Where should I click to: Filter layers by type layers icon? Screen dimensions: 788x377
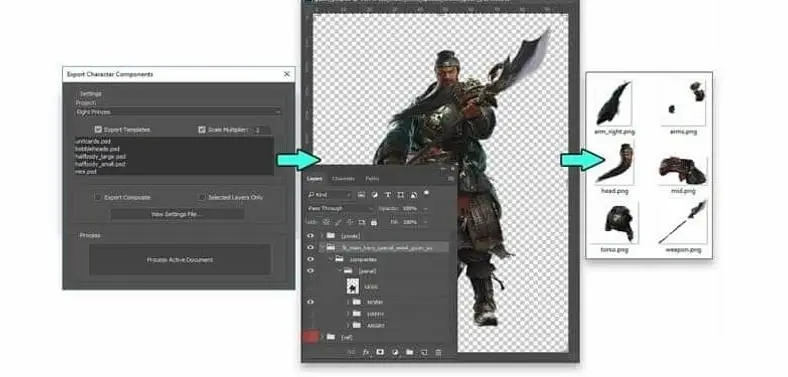point(387,195)
